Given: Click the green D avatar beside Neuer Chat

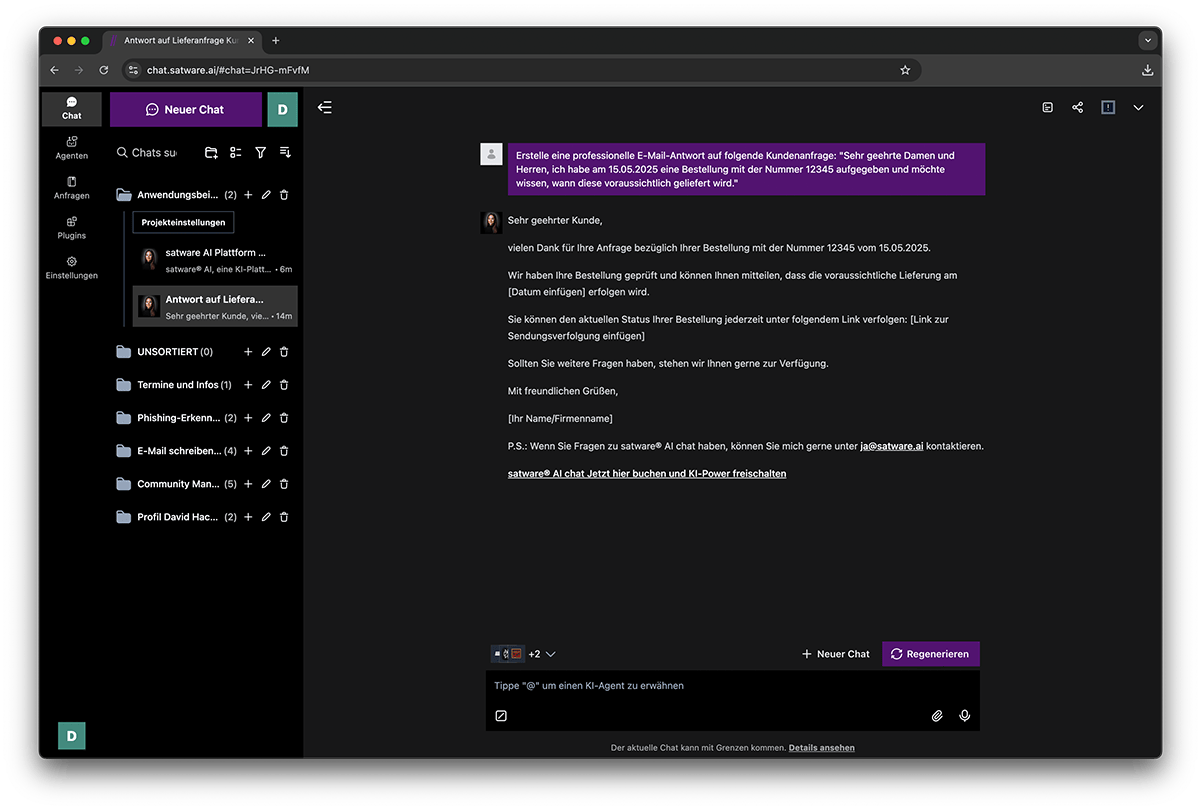Looking at the screenshot, I should click(282, 109).
